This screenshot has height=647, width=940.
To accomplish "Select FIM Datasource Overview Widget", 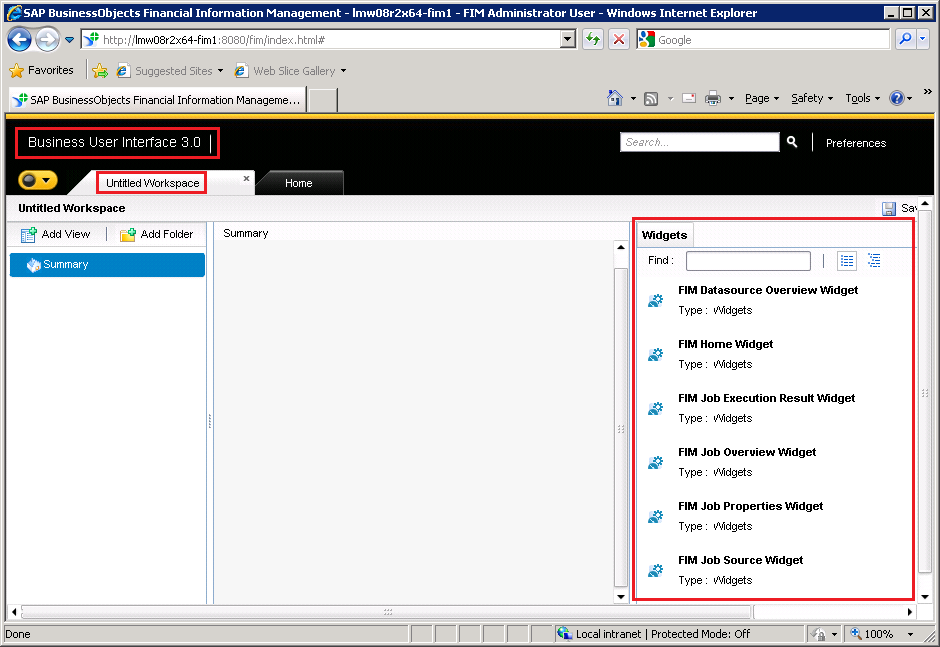I will pyautogui.click(x=768, y=290).
